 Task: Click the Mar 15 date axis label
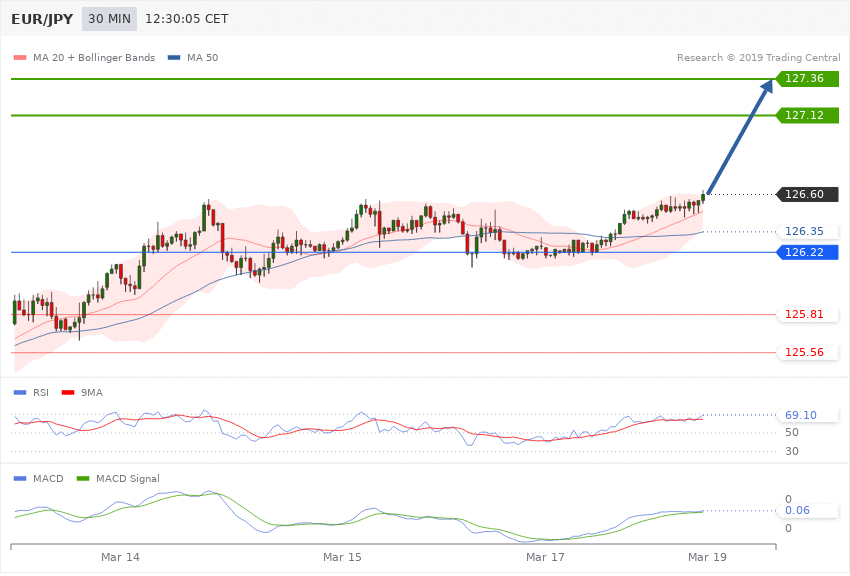342,557
